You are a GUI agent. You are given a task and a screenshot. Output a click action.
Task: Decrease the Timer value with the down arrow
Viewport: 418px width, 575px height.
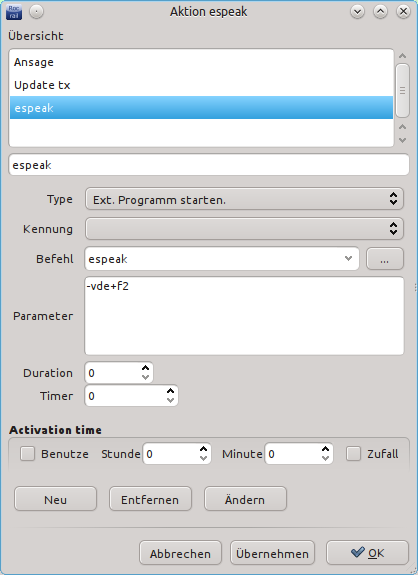coord(170,400)
